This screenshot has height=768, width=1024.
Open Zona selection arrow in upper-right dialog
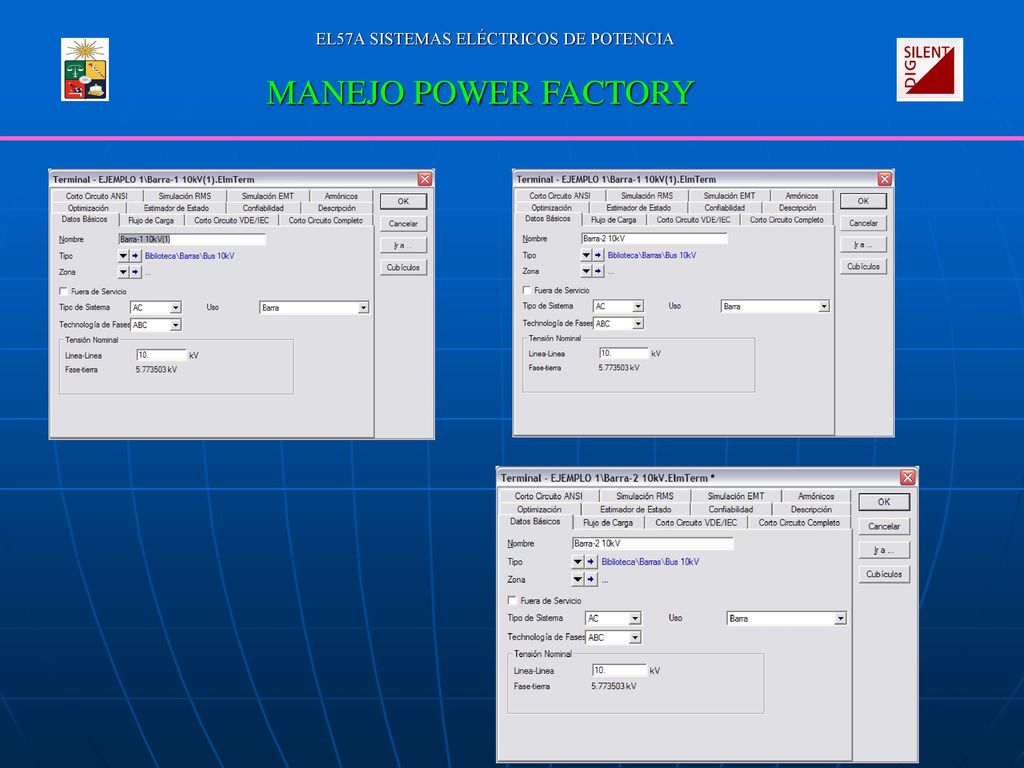[586, 271]
